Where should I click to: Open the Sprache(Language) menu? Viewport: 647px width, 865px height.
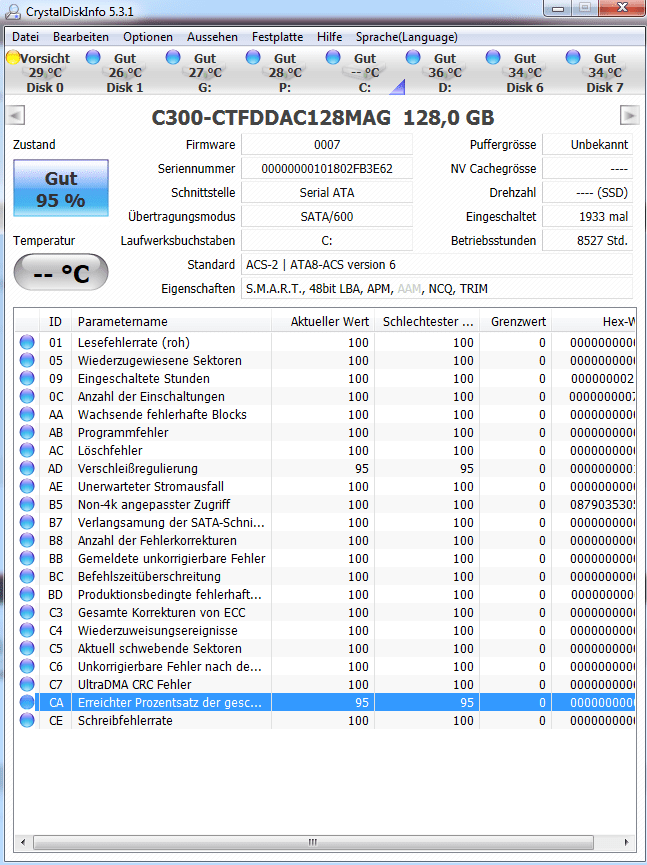pyautogui.click(x=407, y=37)
